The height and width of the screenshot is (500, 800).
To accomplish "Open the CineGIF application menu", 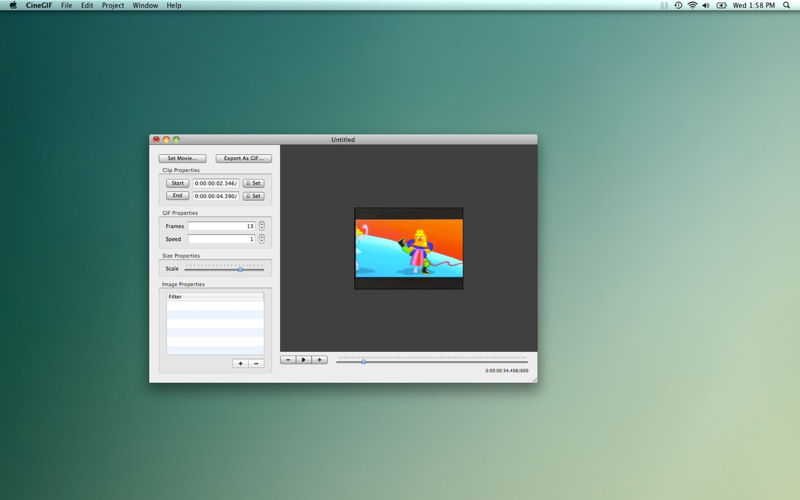I will point(39,5).
